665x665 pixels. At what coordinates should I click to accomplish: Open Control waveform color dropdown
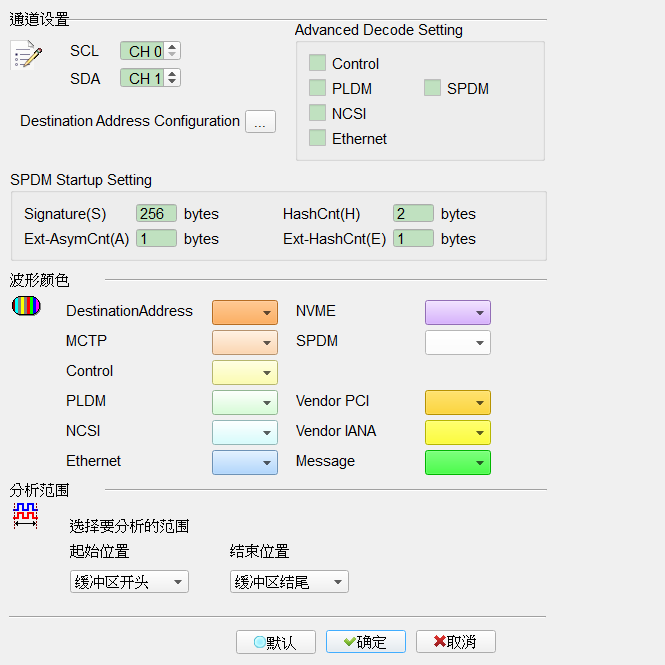point(245,372)
